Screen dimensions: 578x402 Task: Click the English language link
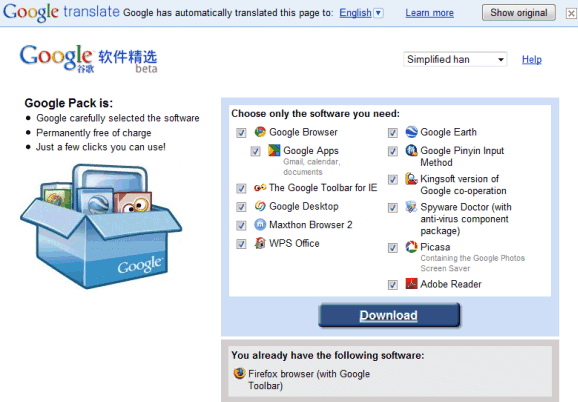[x=355, y=13]
